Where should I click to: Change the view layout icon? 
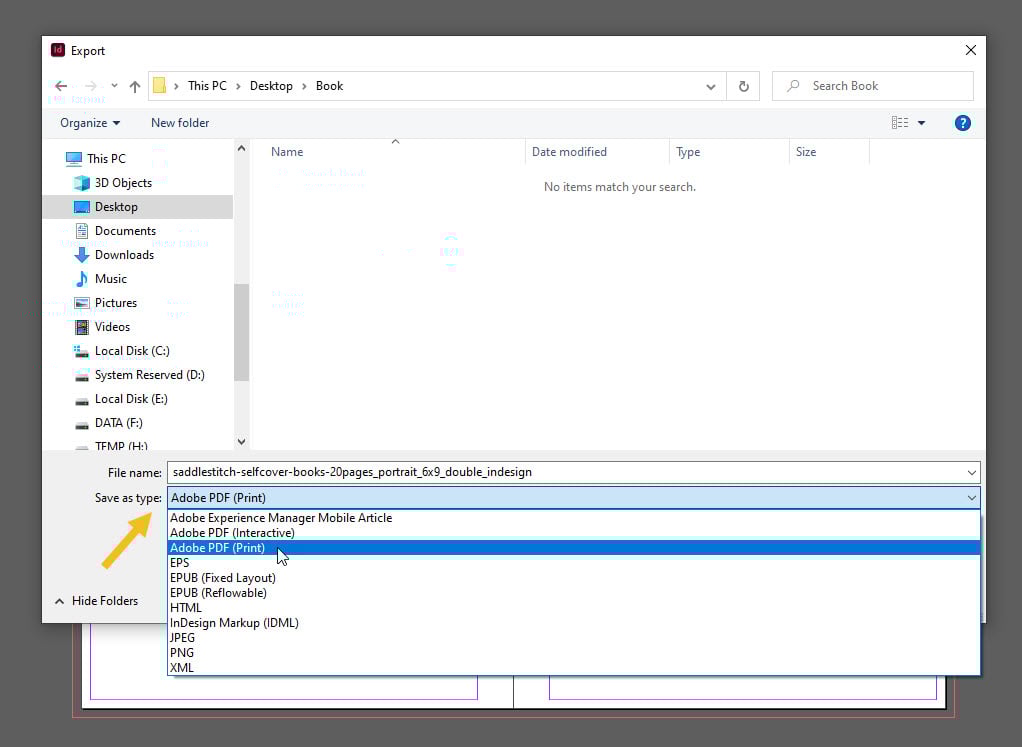pyautogui.click(x=900, y=123)
